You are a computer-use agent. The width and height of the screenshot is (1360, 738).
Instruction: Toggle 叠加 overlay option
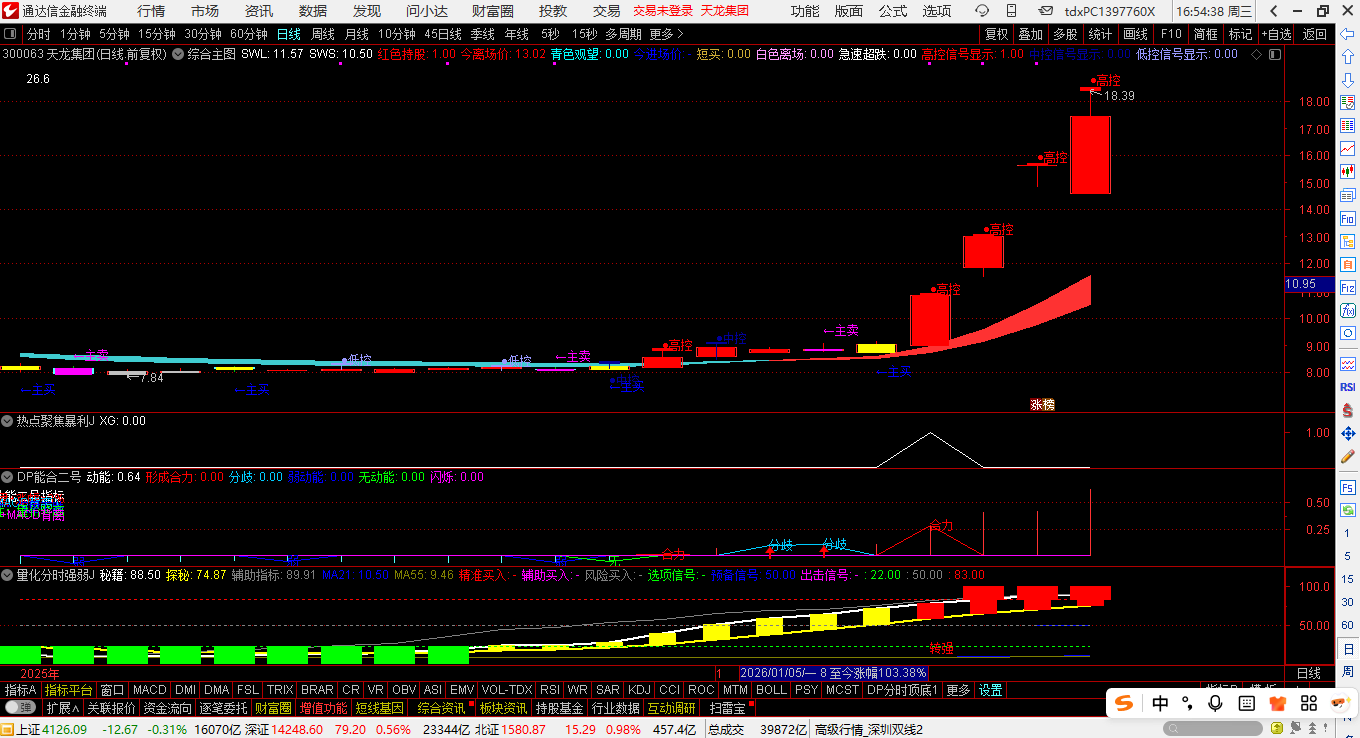[1030, 34]
